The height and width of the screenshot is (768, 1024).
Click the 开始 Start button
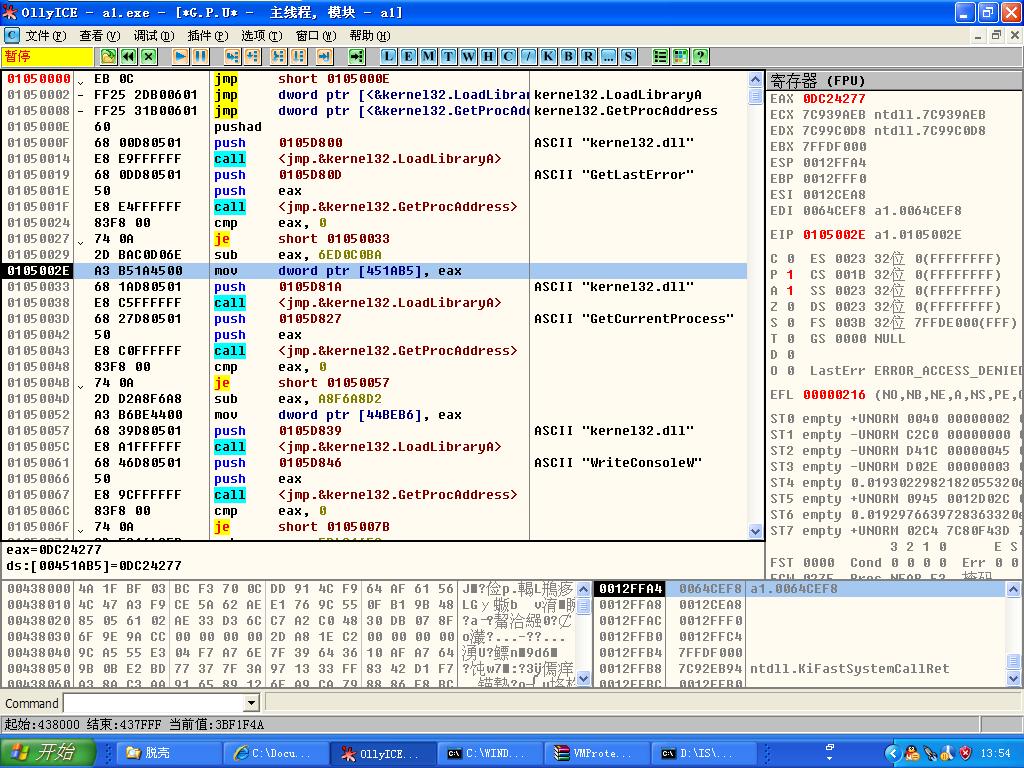coord(48,753)
